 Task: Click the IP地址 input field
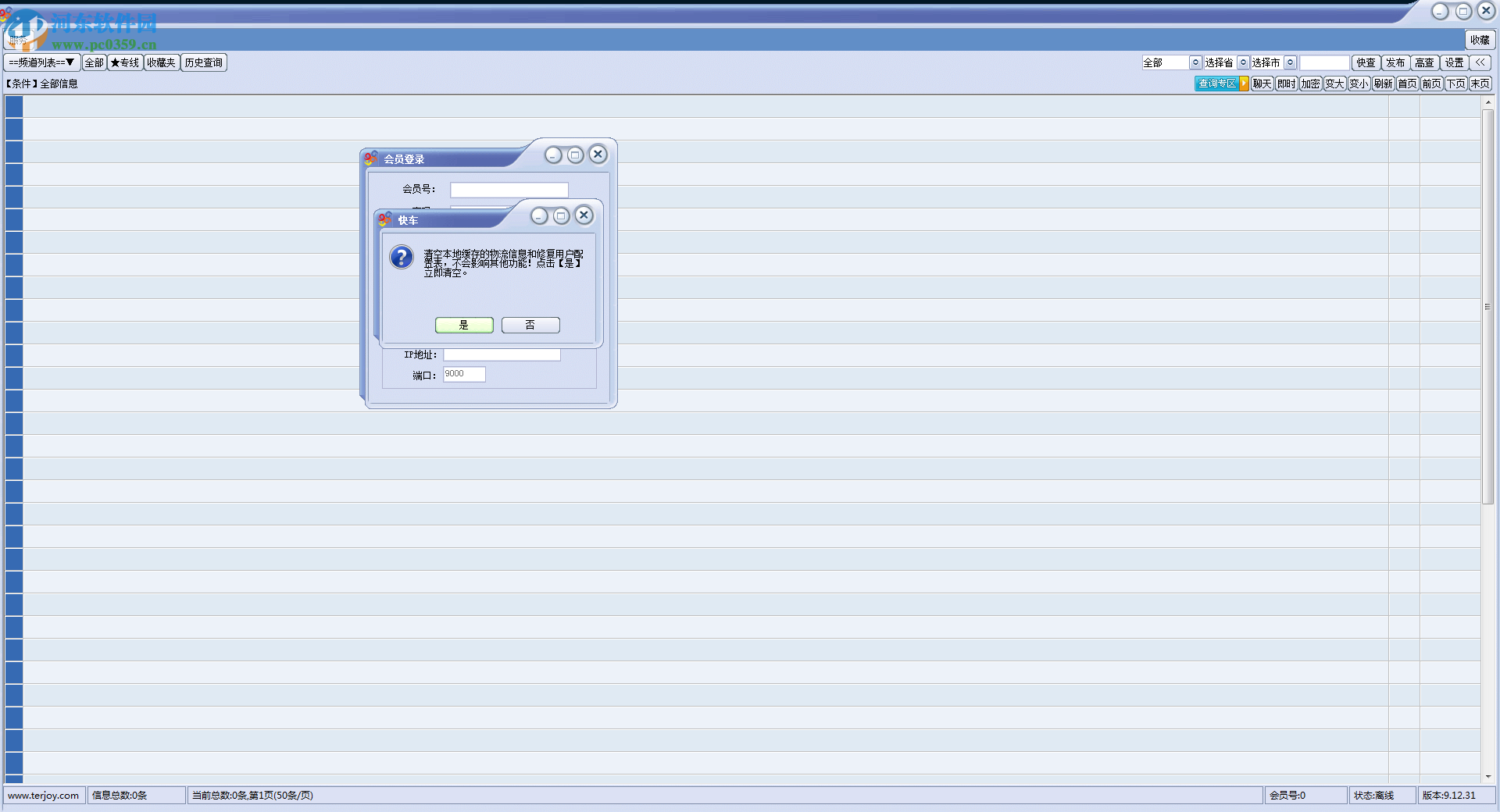coord(502,354)
